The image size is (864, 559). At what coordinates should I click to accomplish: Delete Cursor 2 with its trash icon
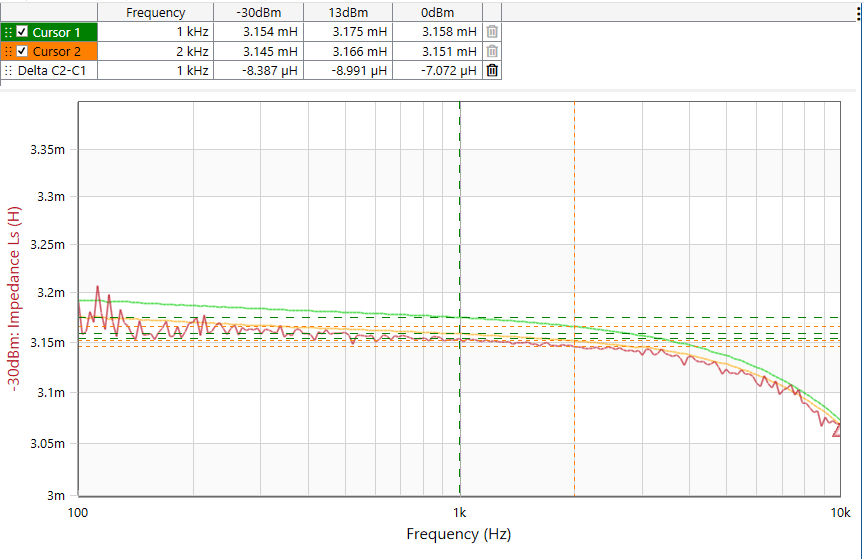point(492,51)
